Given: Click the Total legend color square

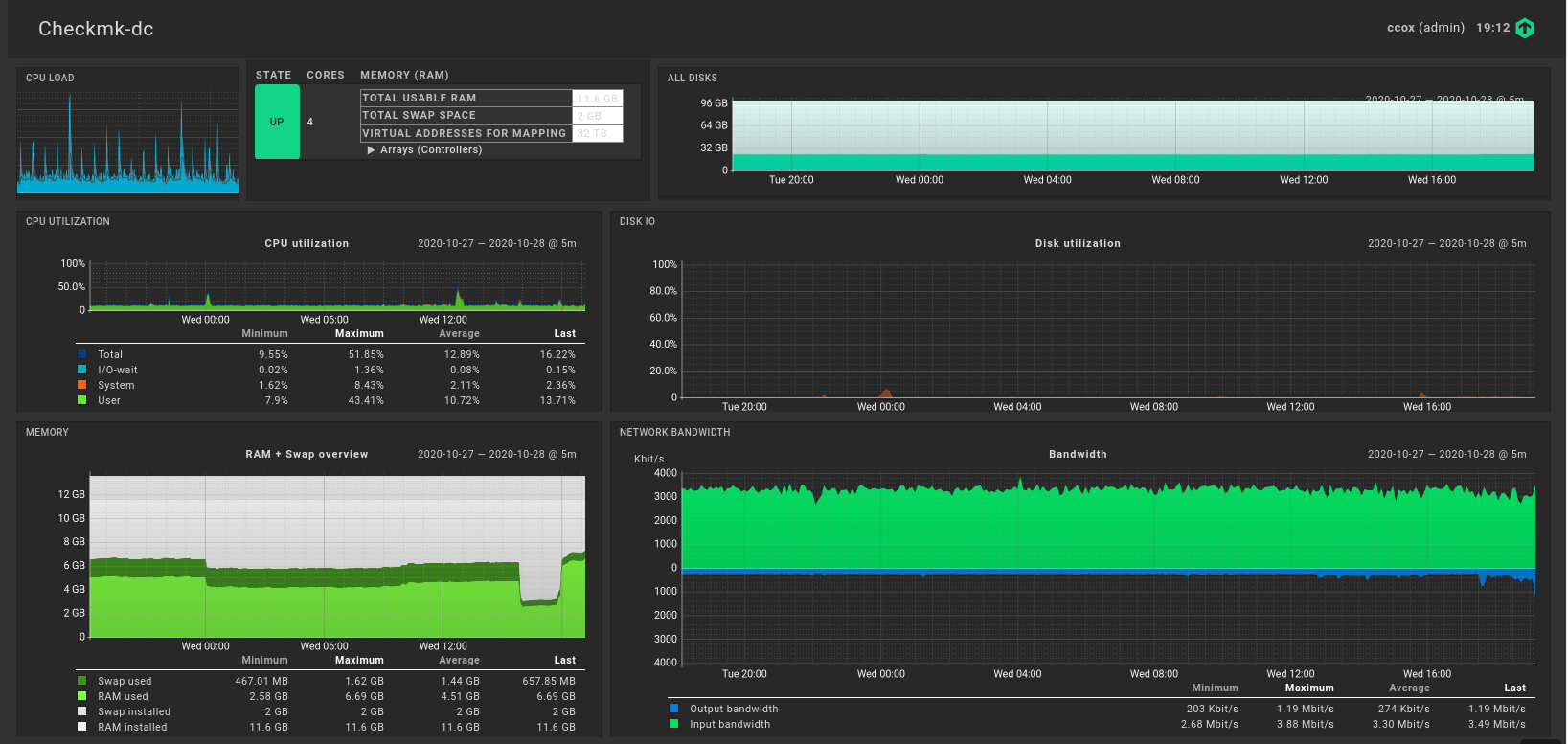Looking at the screenshot, I should (x=82, y=354).
